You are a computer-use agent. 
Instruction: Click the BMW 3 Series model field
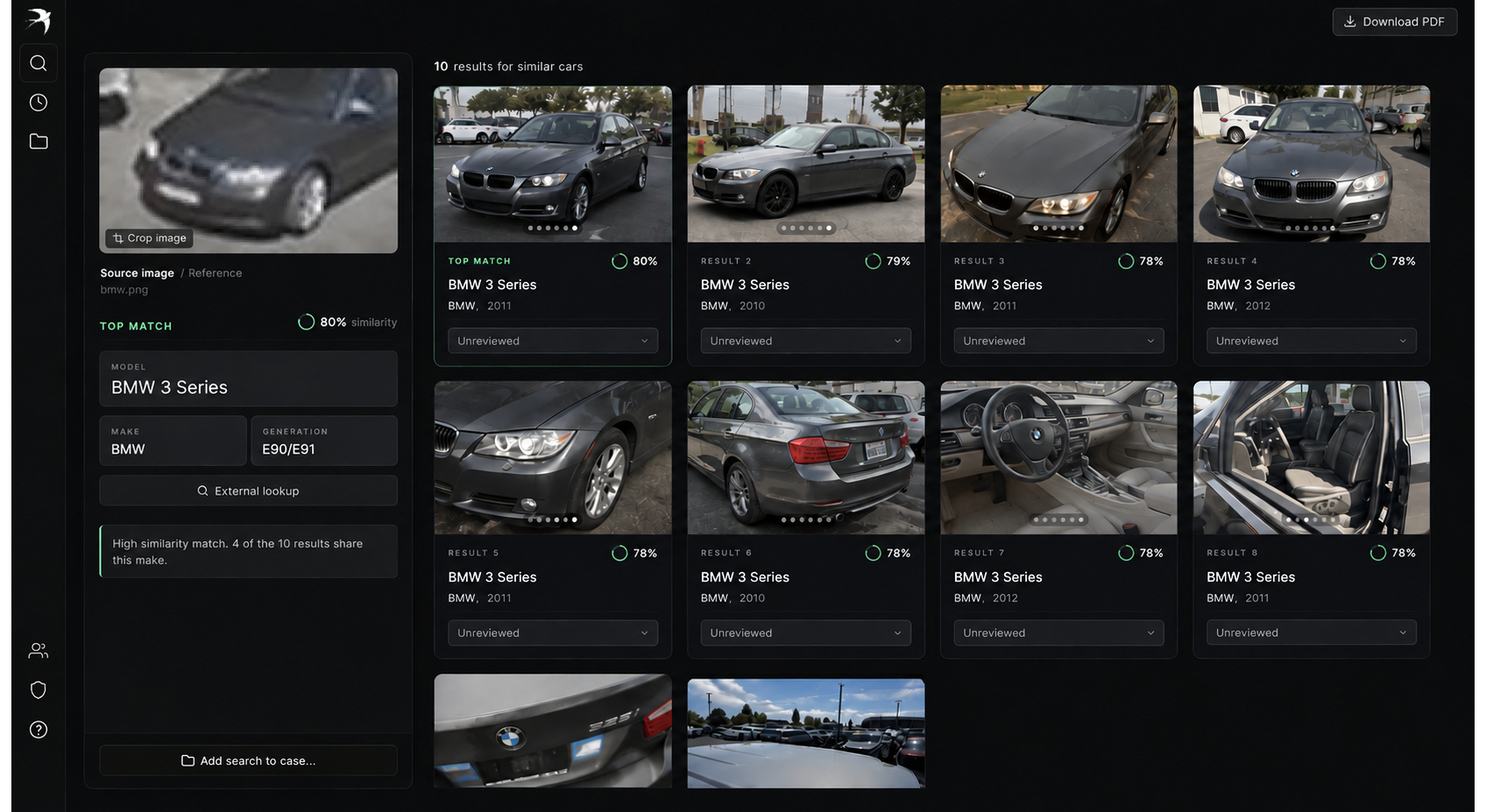tap(249, 378)
